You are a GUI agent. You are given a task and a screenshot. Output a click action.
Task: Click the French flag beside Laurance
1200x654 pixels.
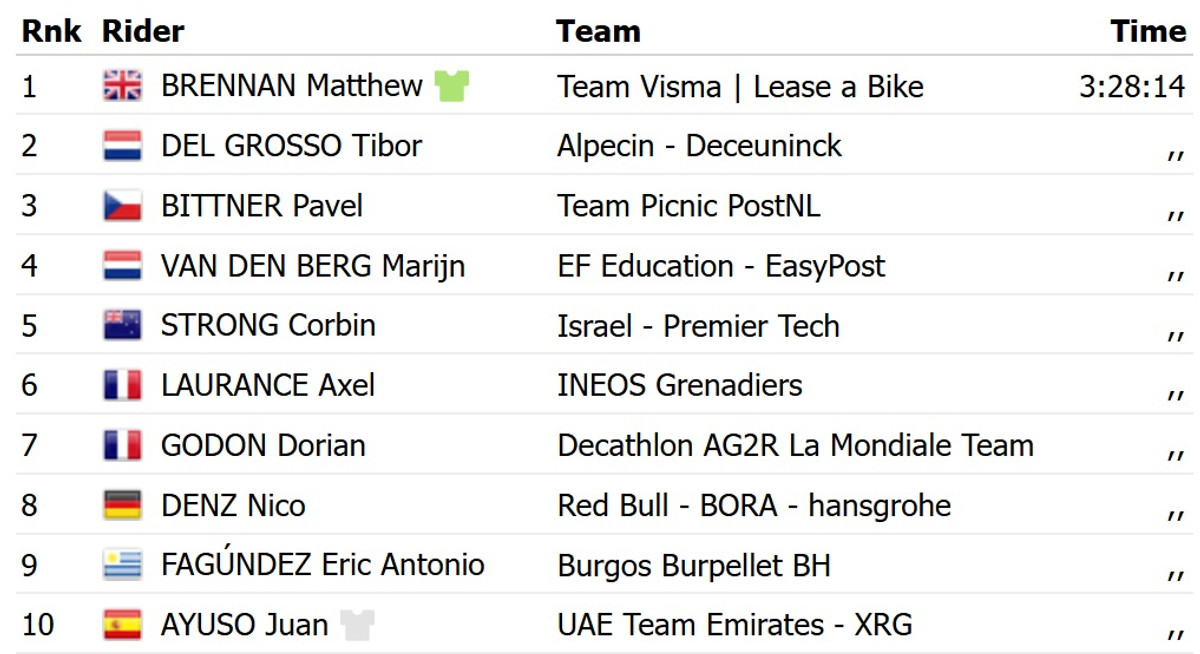[123, 386]
